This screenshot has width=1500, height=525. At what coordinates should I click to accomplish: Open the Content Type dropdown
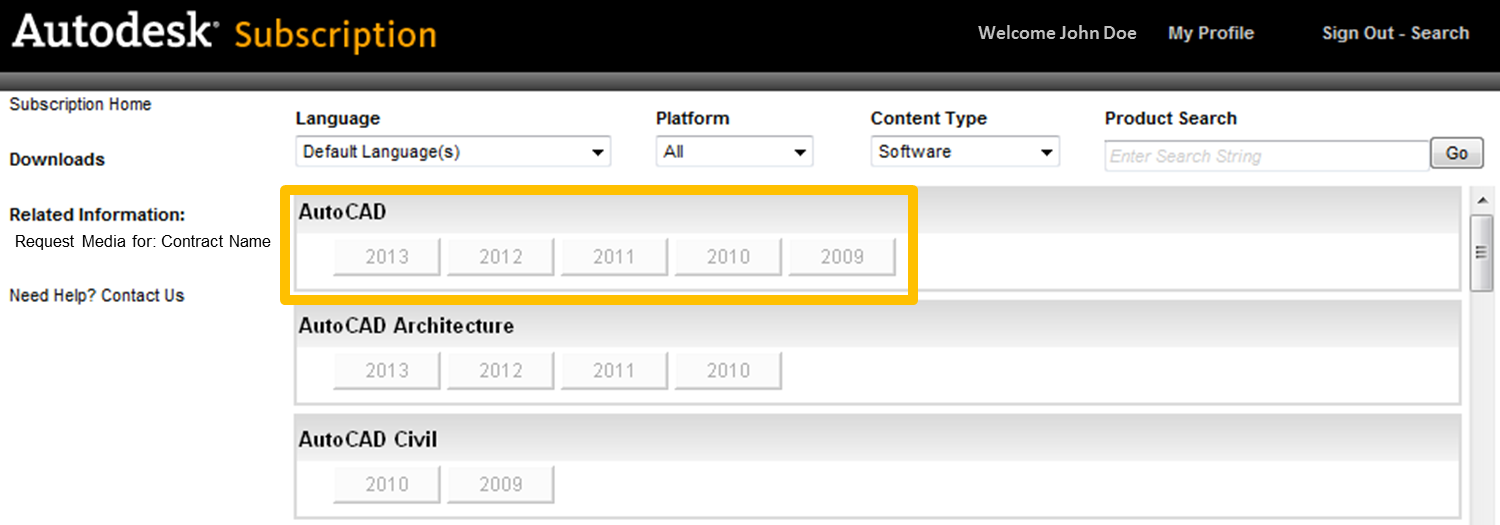point(964,152)
